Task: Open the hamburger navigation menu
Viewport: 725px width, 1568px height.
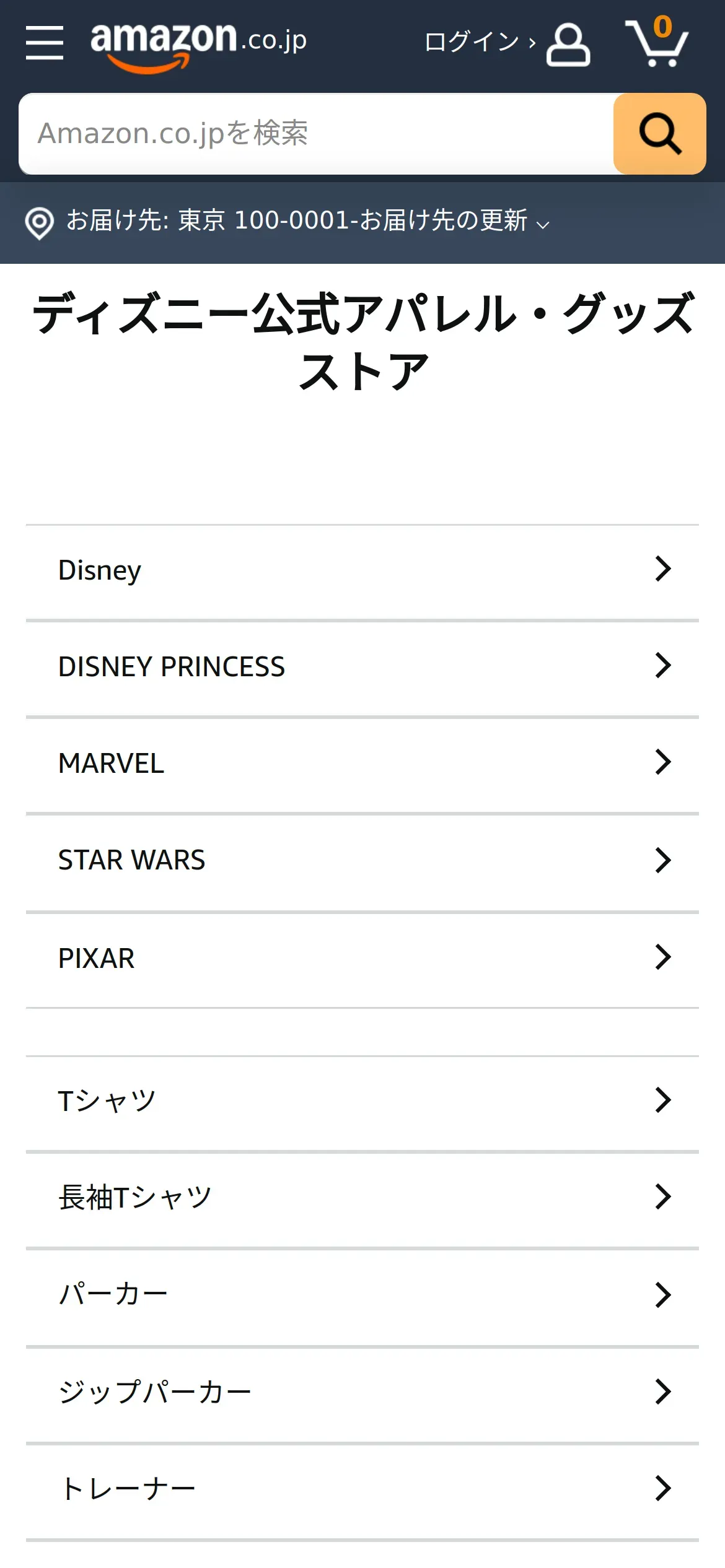Action: pyautogui.click(x=45, y=43)
